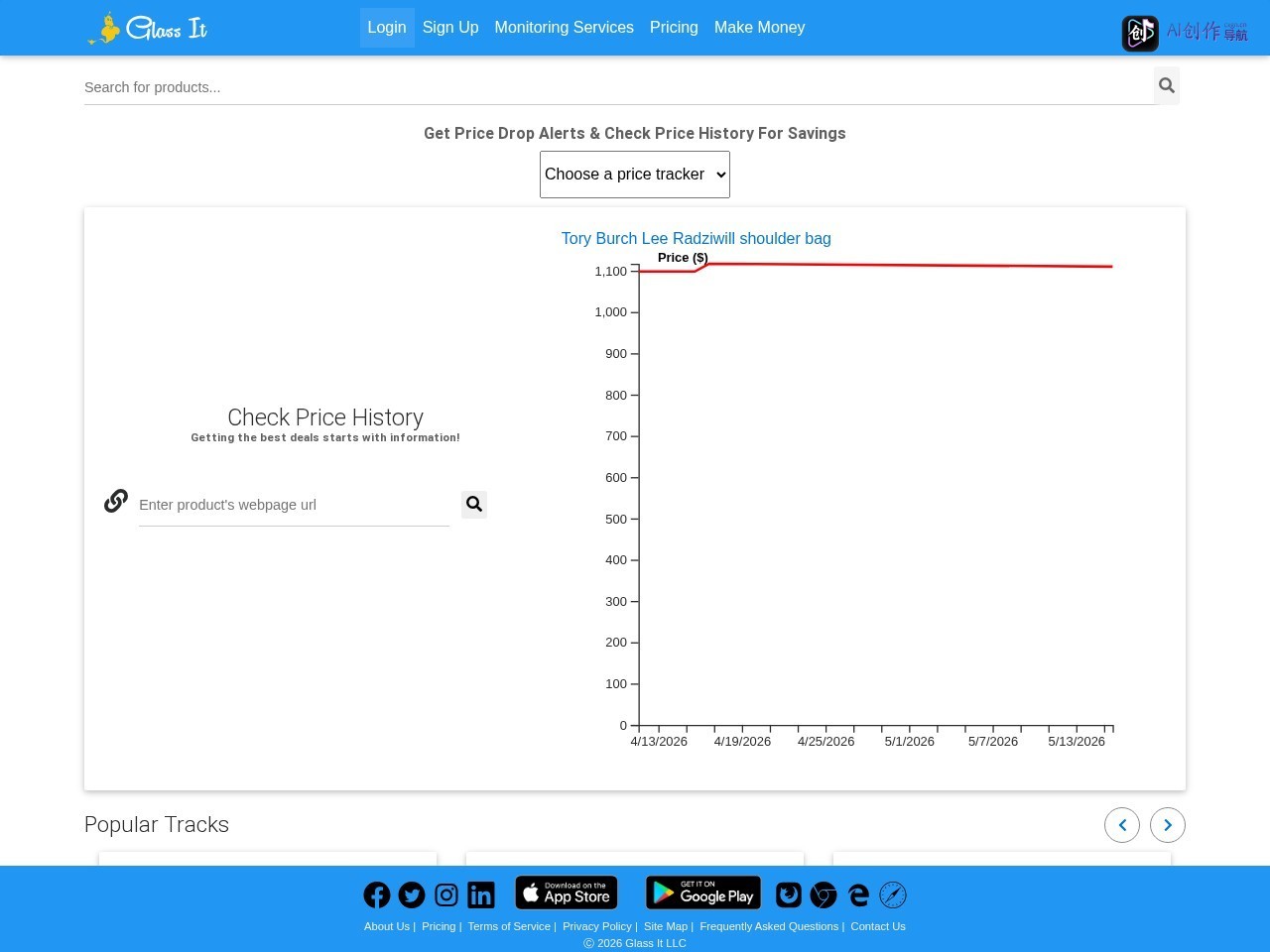Open the Login menu item
This screenshot has width=1270, height=952.
387,28
